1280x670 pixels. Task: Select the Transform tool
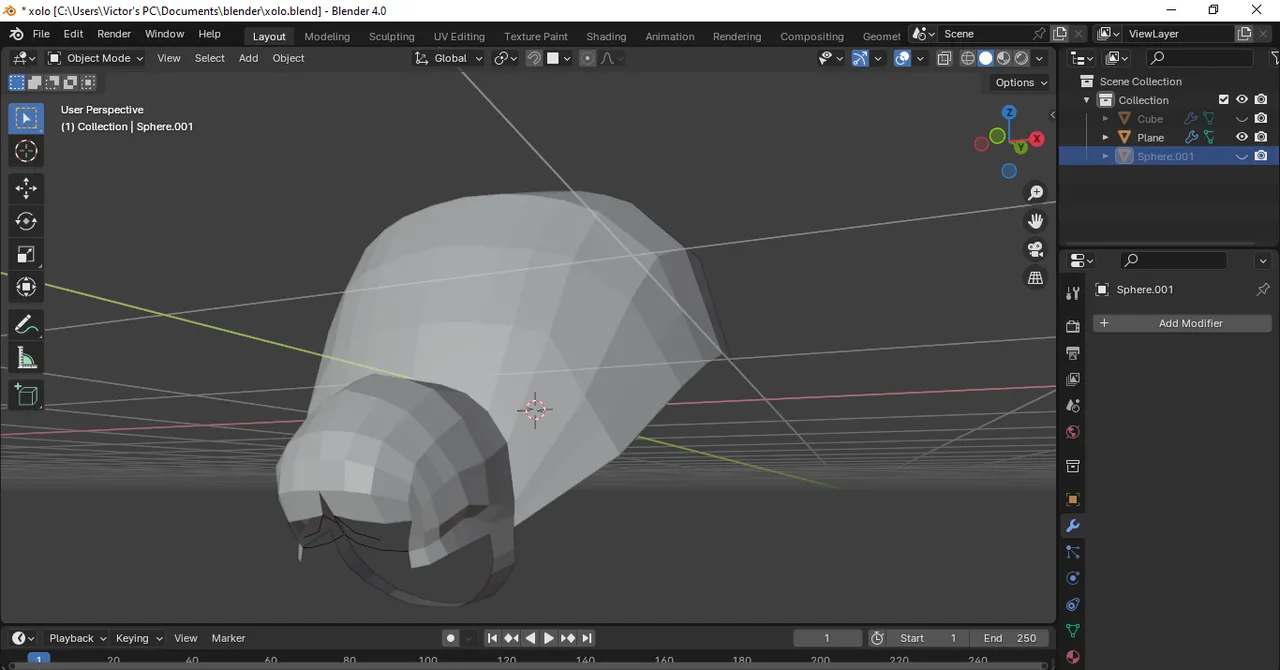(26, 287)
